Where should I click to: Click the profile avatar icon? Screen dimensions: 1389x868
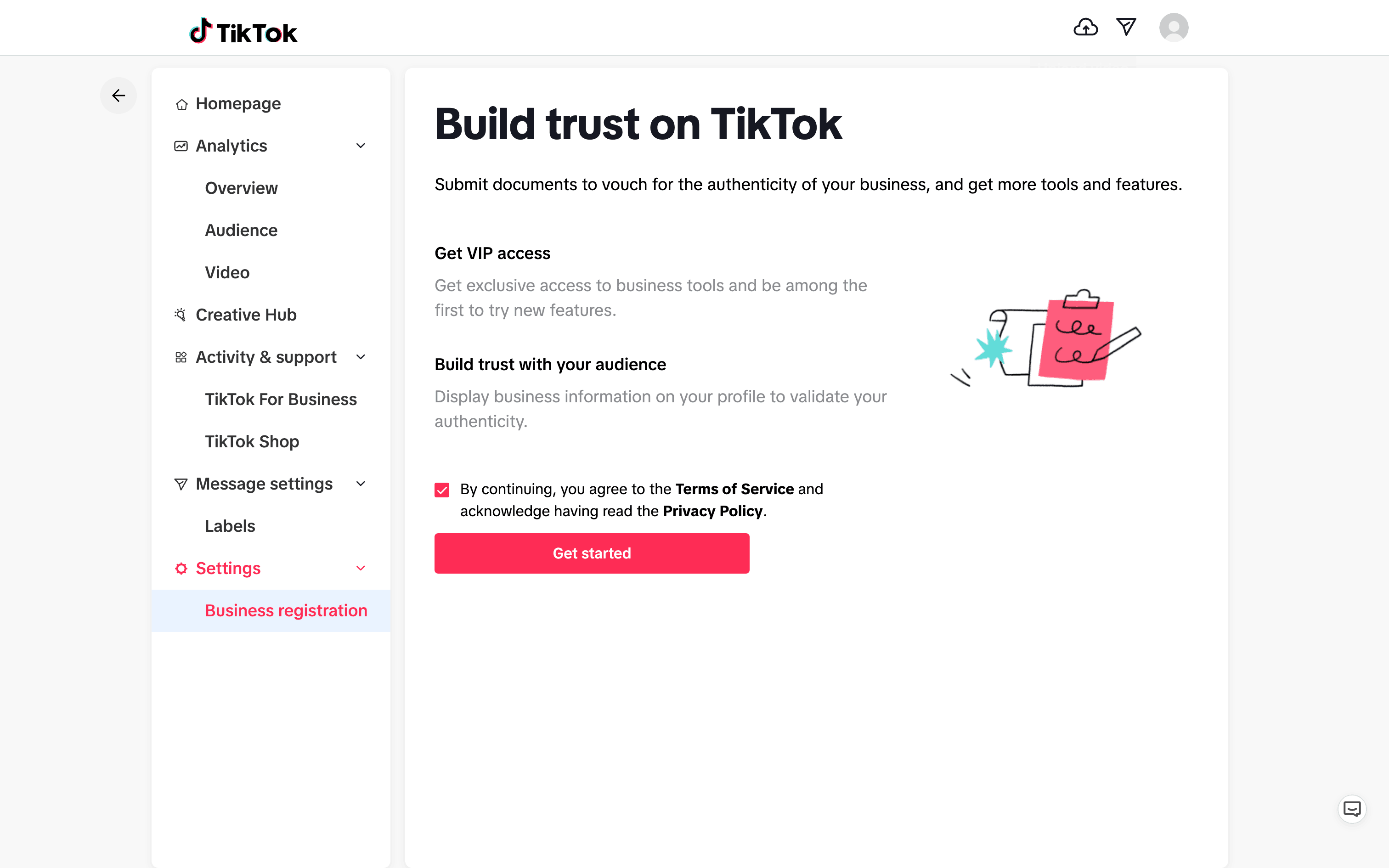pos(1173,28)
